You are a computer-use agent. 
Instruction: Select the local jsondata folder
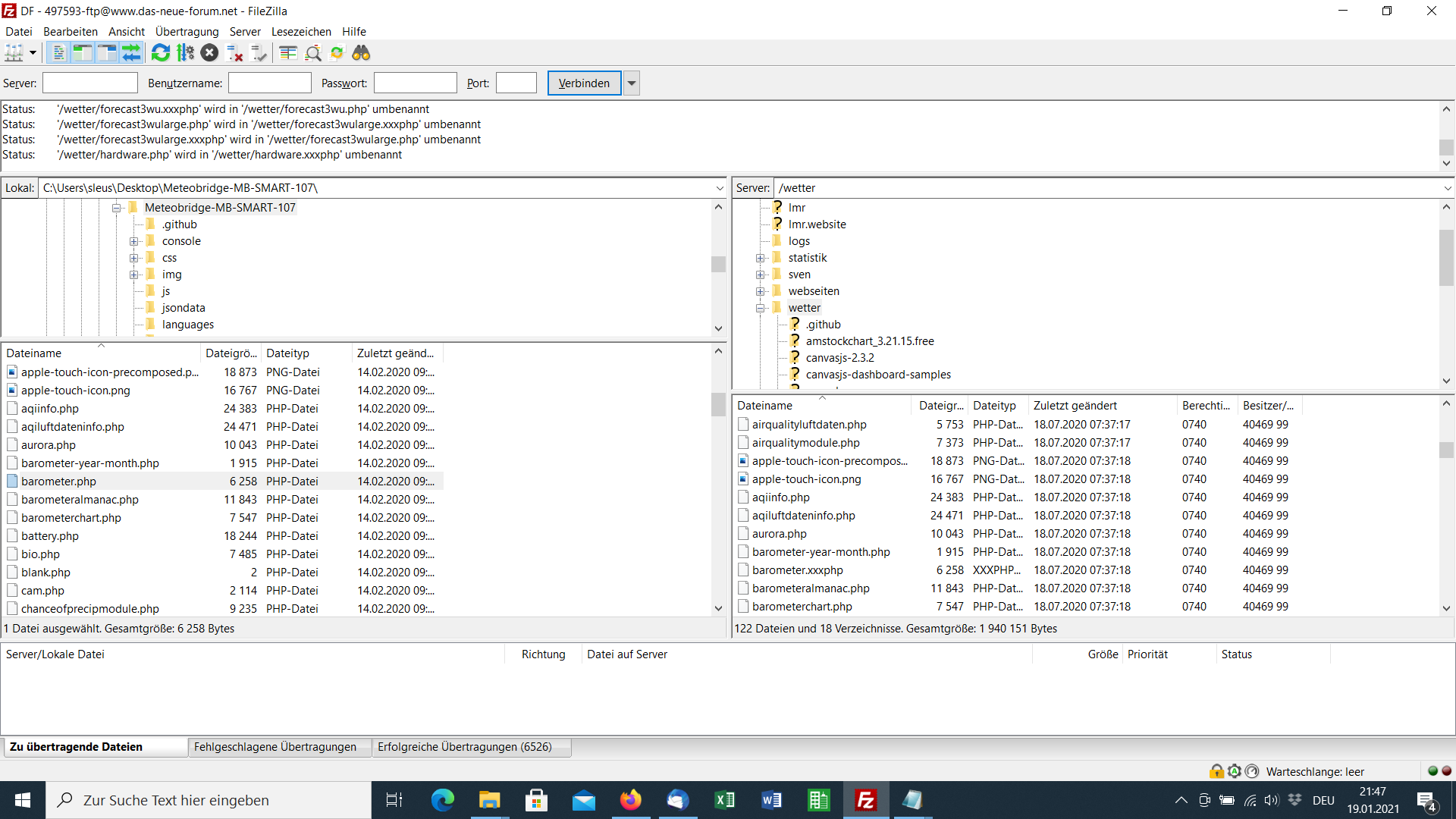coord(184,308)
